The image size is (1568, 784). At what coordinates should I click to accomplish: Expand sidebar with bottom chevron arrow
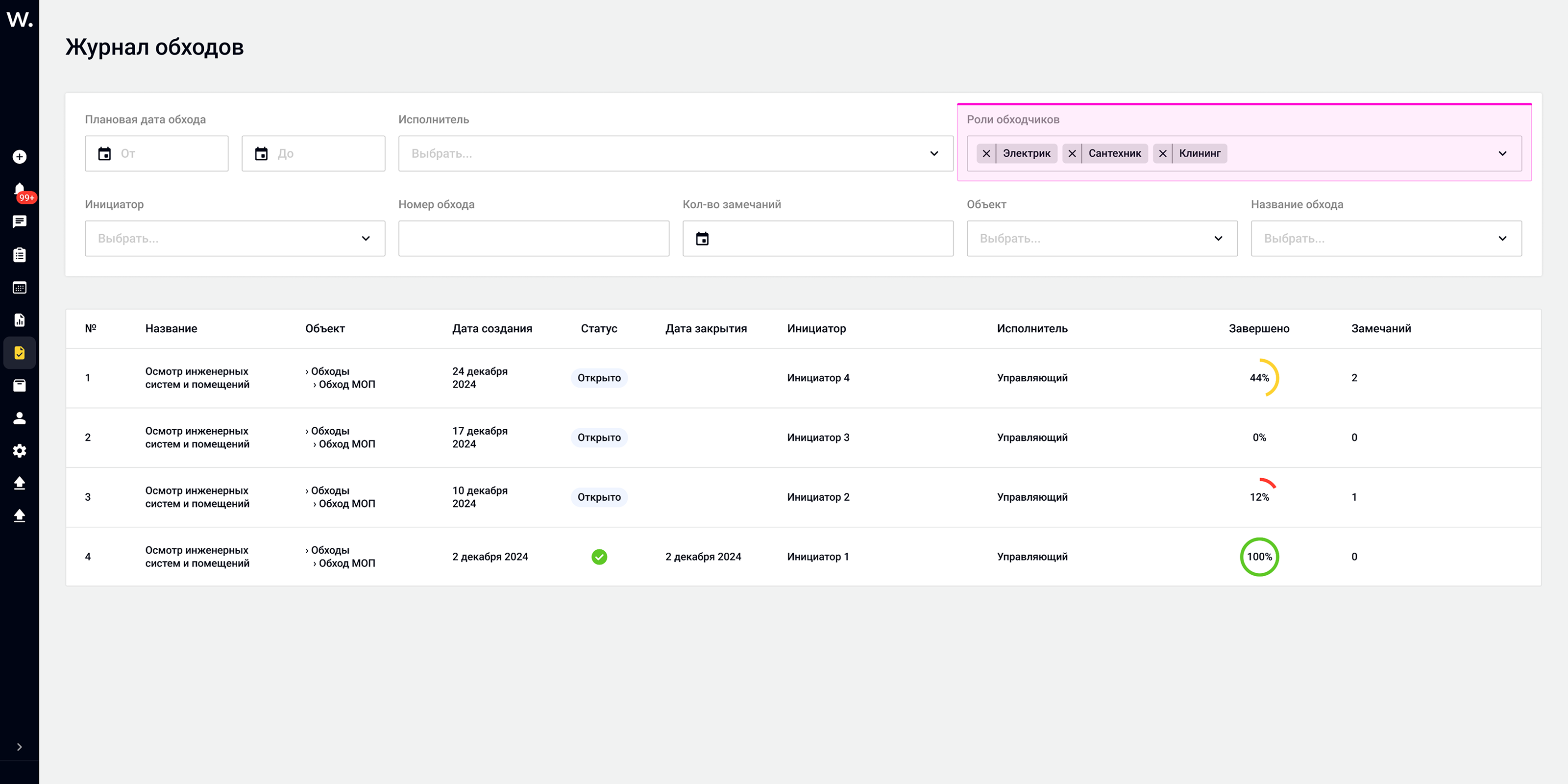(x=20, y=747)
